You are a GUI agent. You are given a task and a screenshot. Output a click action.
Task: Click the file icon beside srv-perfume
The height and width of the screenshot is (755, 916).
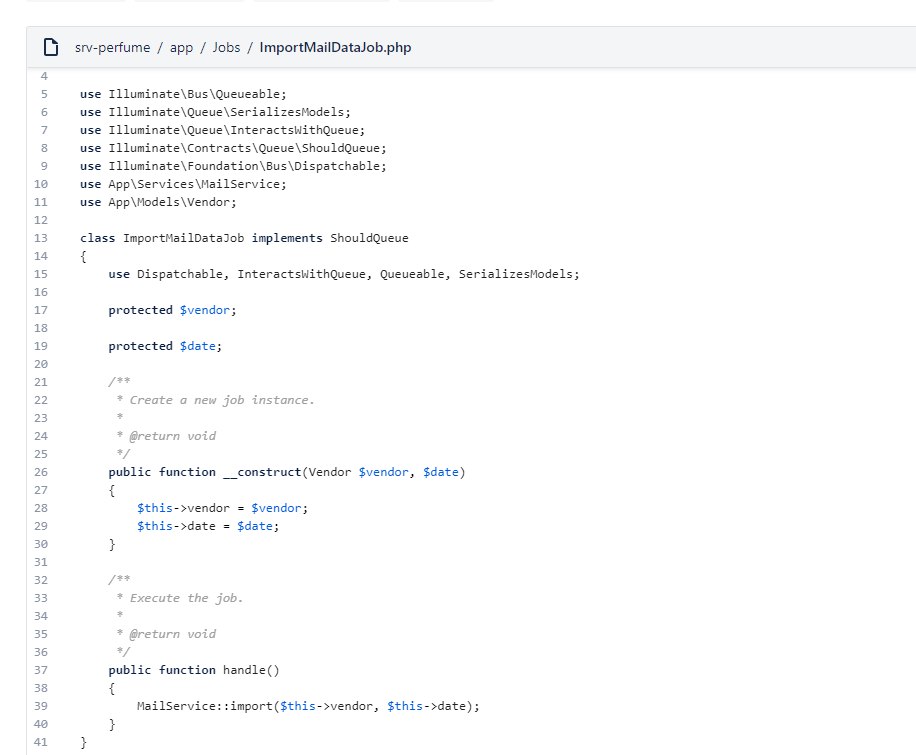(x=51, y=47)
